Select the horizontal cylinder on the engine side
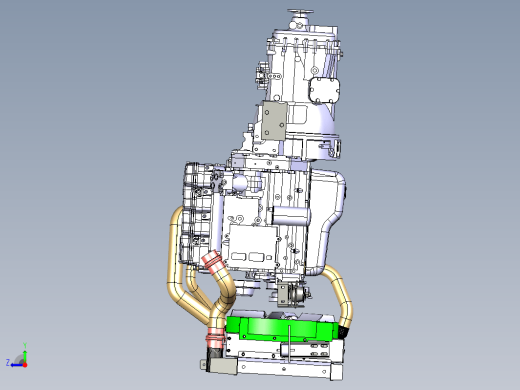 pyautogui.click(x=291, y=215)
